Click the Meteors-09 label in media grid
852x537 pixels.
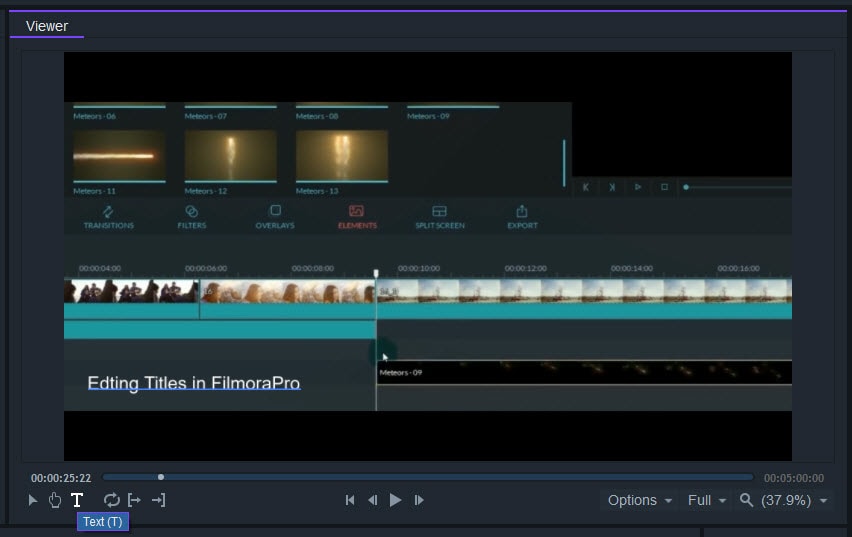[x=429, y=116]
